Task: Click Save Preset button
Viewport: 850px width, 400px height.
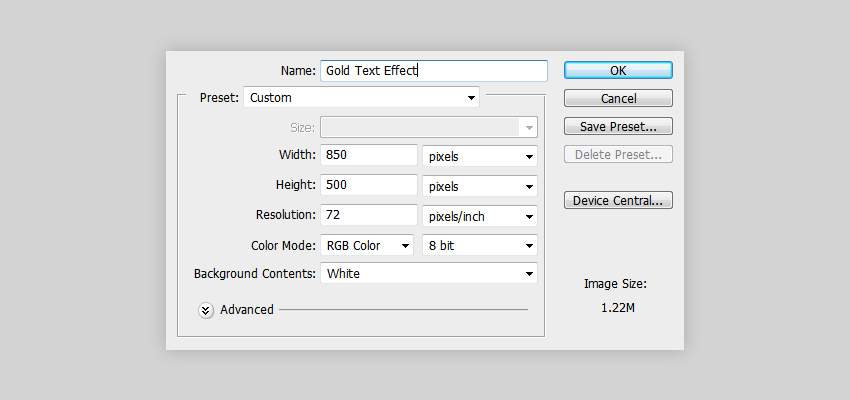Action: pyautogui.click(x=618, y=126)
